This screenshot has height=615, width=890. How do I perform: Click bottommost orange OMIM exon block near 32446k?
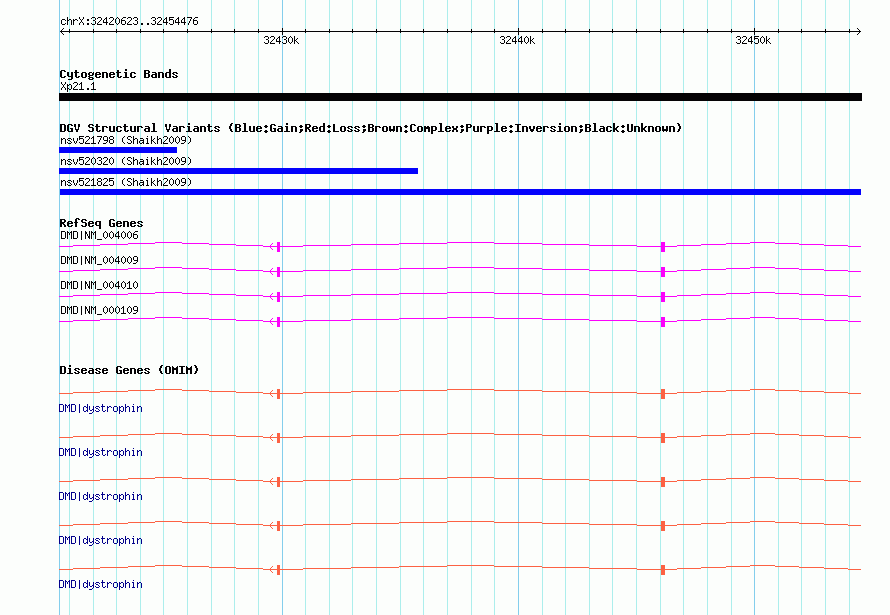(662, 570)
